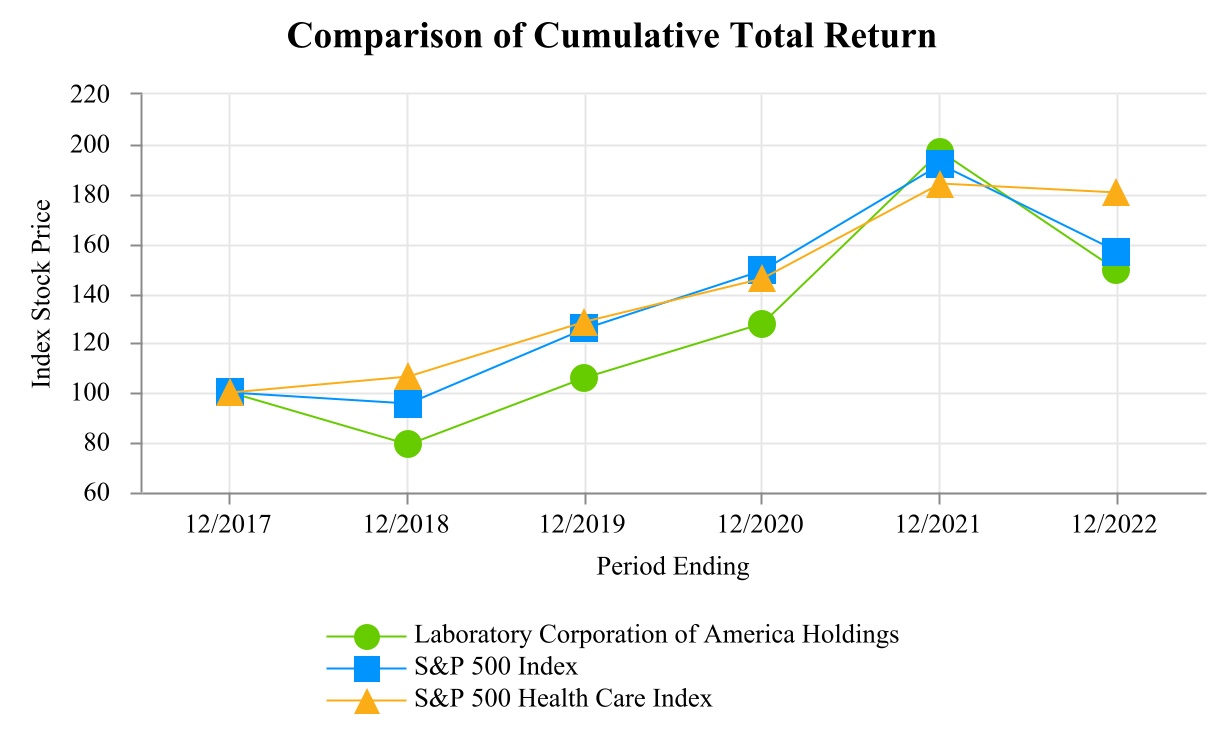
Task: Click the green circle data point at 12/2018
Action: [x=407, y=444]
